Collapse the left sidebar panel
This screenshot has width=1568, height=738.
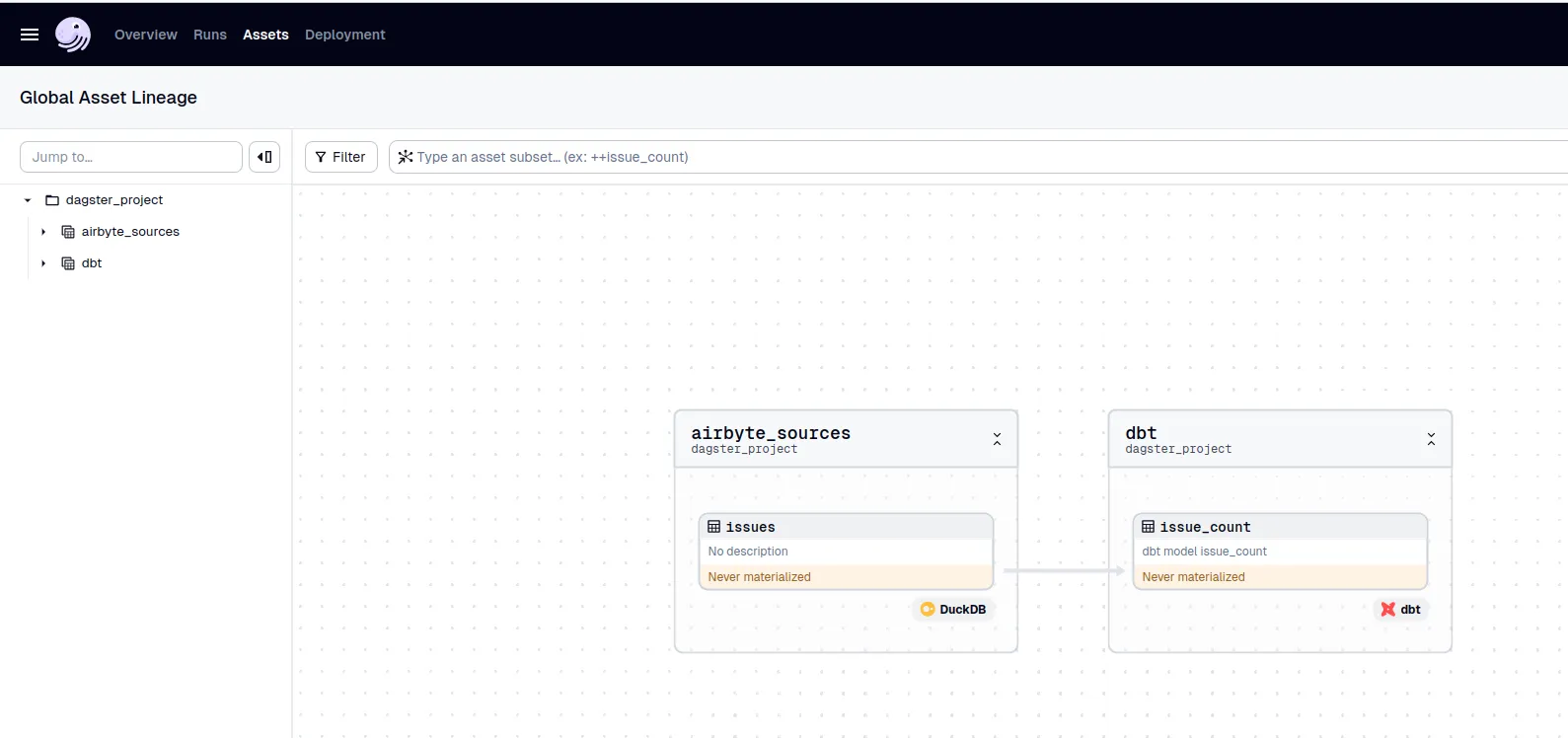click(x=264, y=157)
